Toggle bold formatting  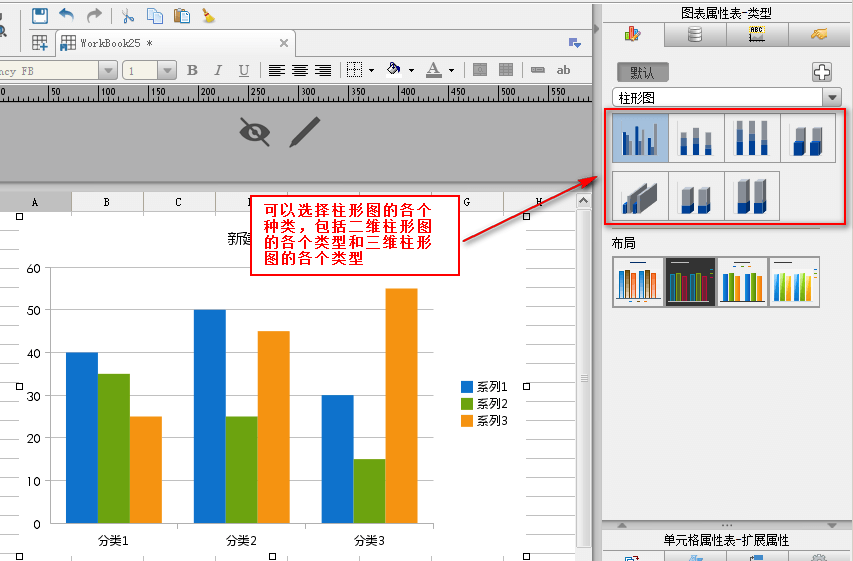tap(192, 70)
